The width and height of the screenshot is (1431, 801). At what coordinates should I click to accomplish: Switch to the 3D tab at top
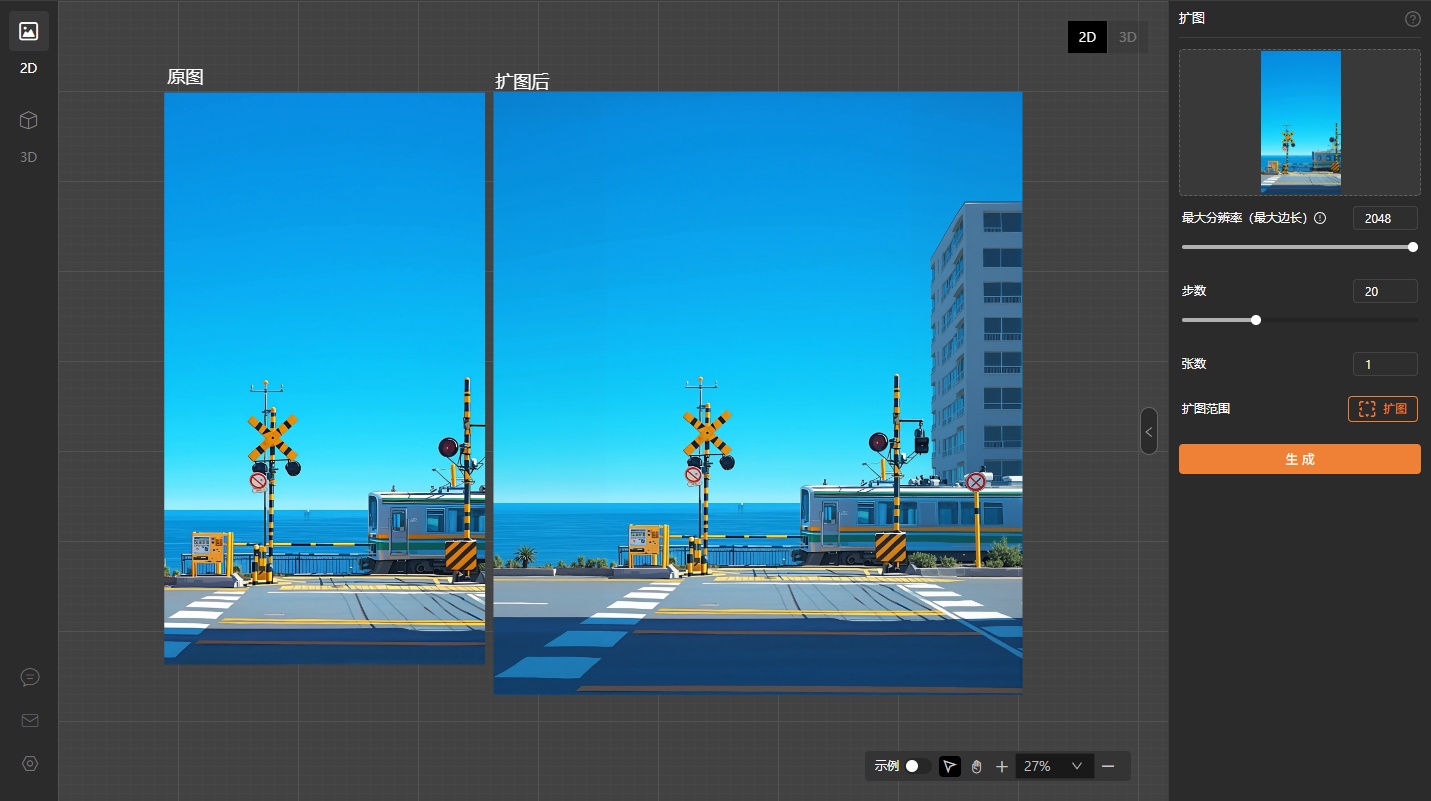(1127, 37)
